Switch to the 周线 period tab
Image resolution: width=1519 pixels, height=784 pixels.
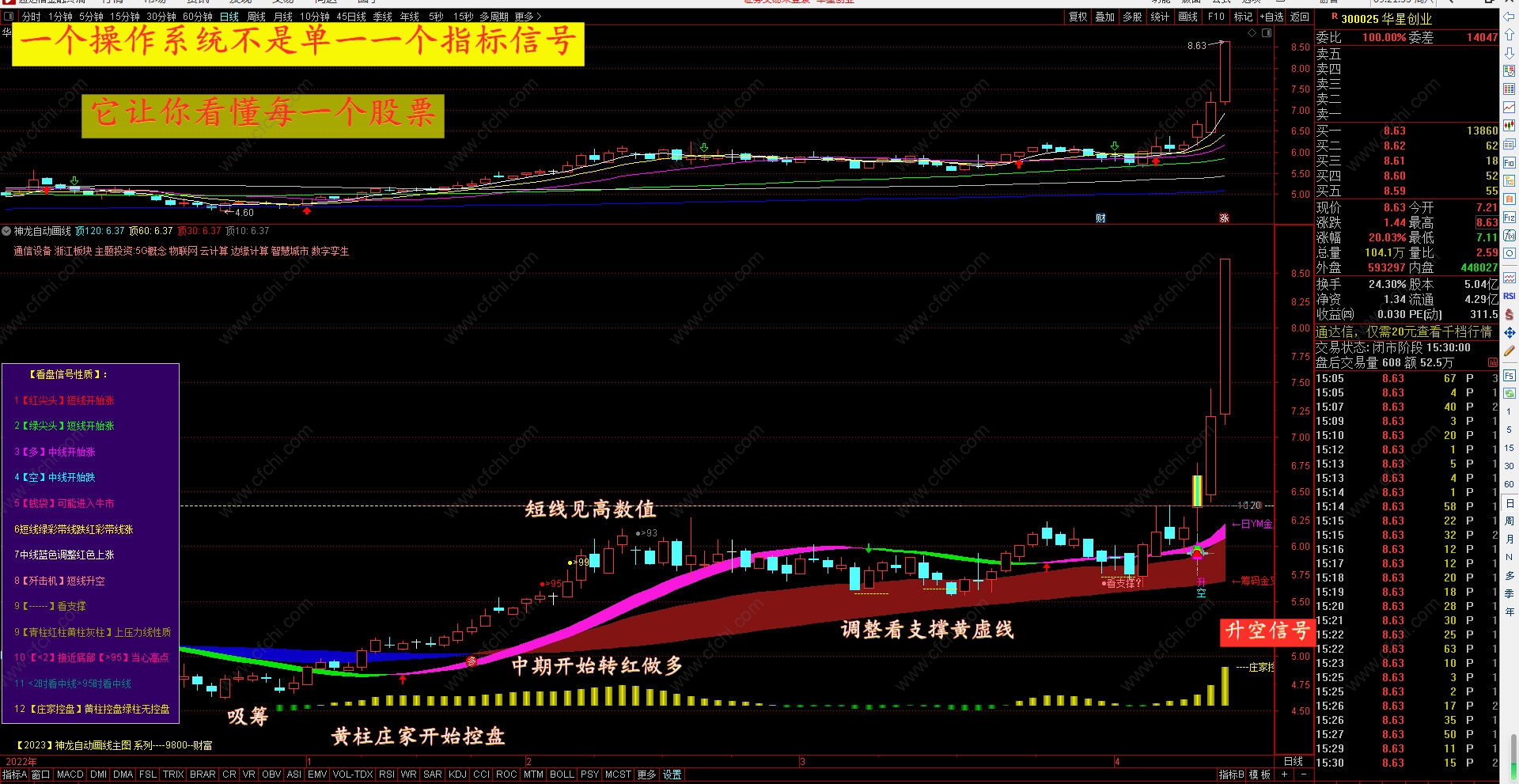(256, 17)
